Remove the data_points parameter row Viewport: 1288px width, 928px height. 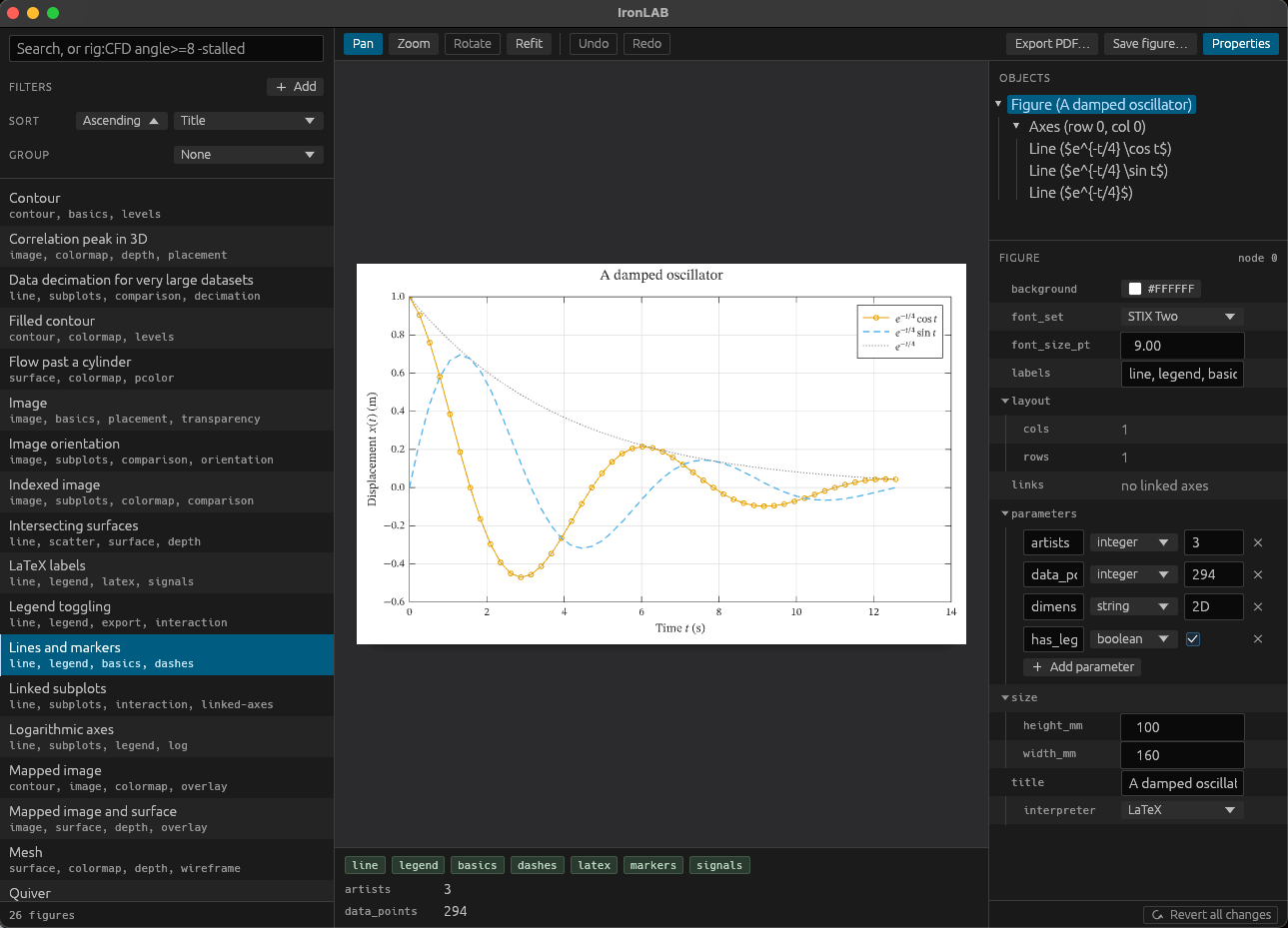click(x=1258, y=574)
